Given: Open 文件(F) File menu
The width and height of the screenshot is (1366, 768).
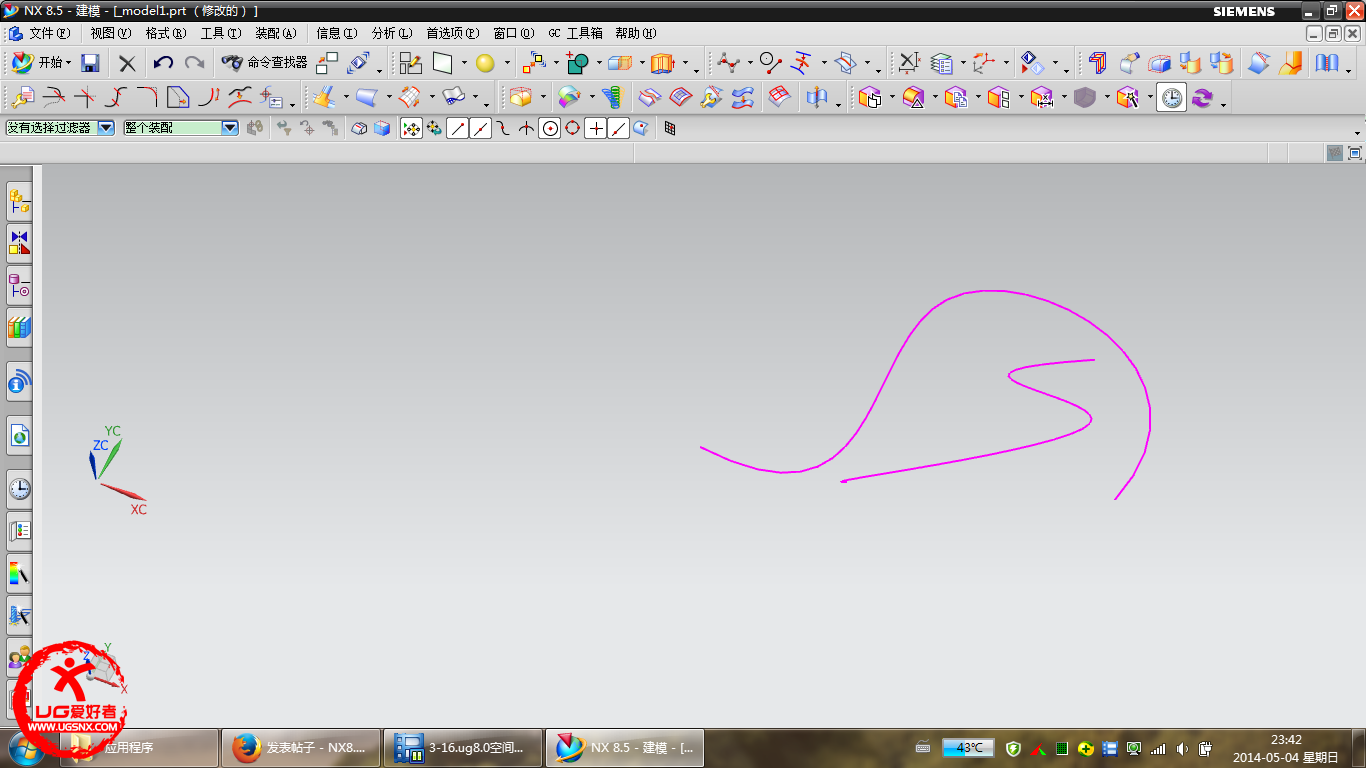Looking at the screenshot, I should (x=50, y=33).
